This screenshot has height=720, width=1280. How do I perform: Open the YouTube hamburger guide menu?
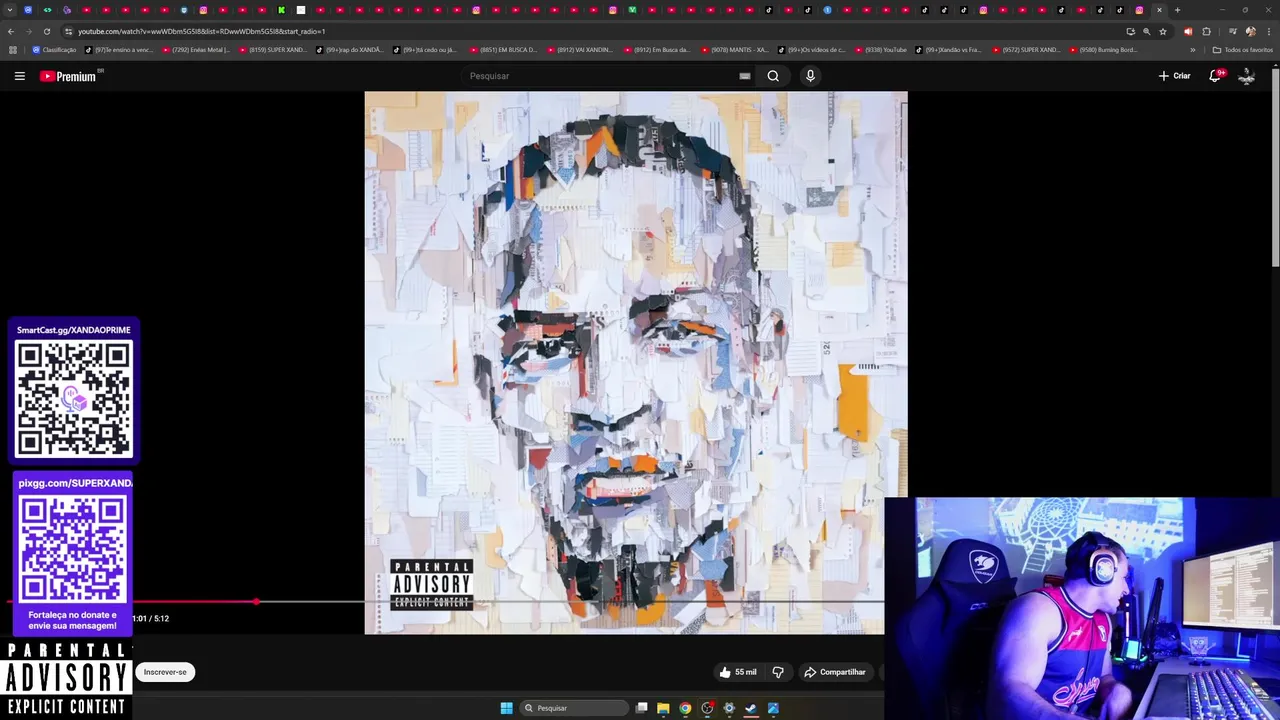19,76
